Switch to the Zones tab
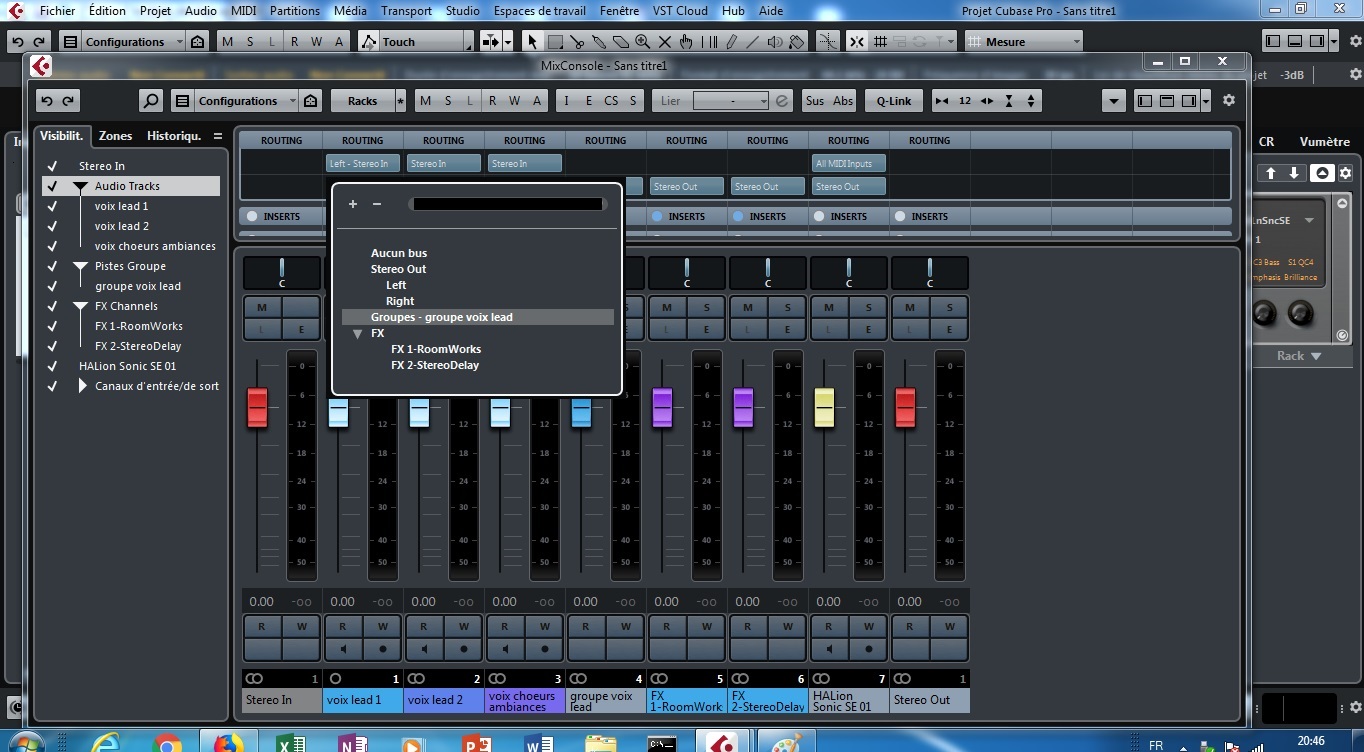 point(115,136)
